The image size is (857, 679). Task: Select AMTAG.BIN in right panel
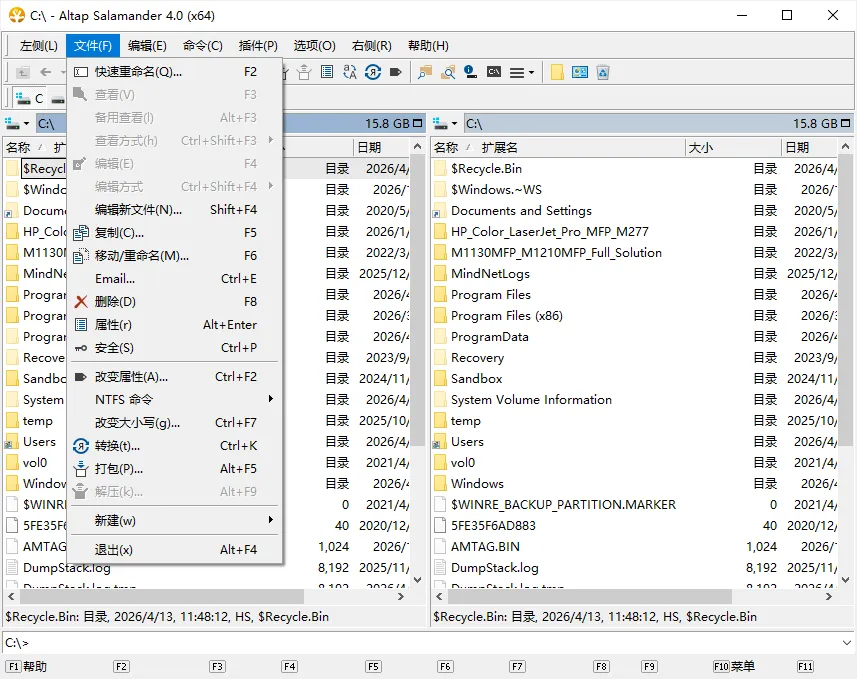point(485,547)
